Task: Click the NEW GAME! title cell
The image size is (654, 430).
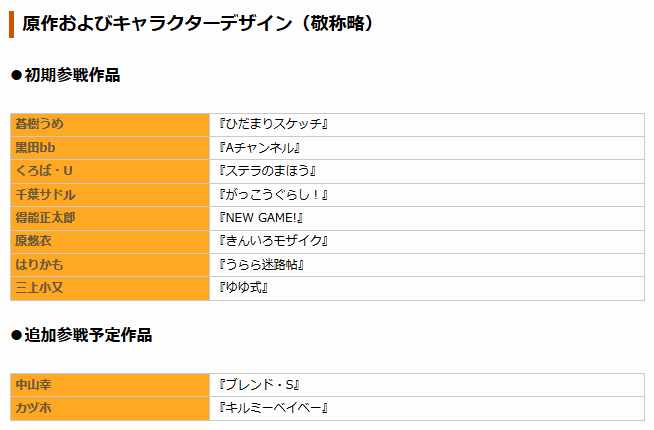Action: click(x=427, y=218)
